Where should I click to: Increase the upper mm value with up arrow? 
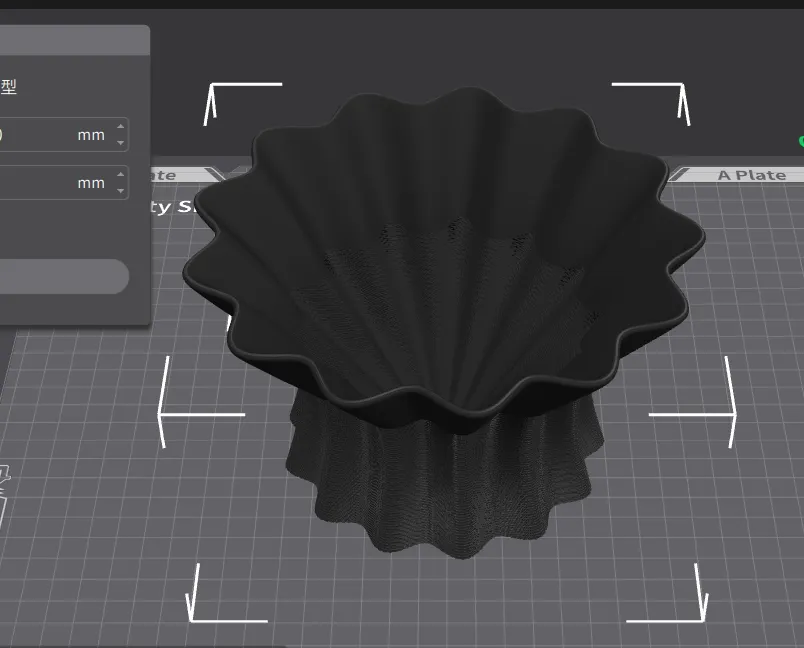point(121,127)
